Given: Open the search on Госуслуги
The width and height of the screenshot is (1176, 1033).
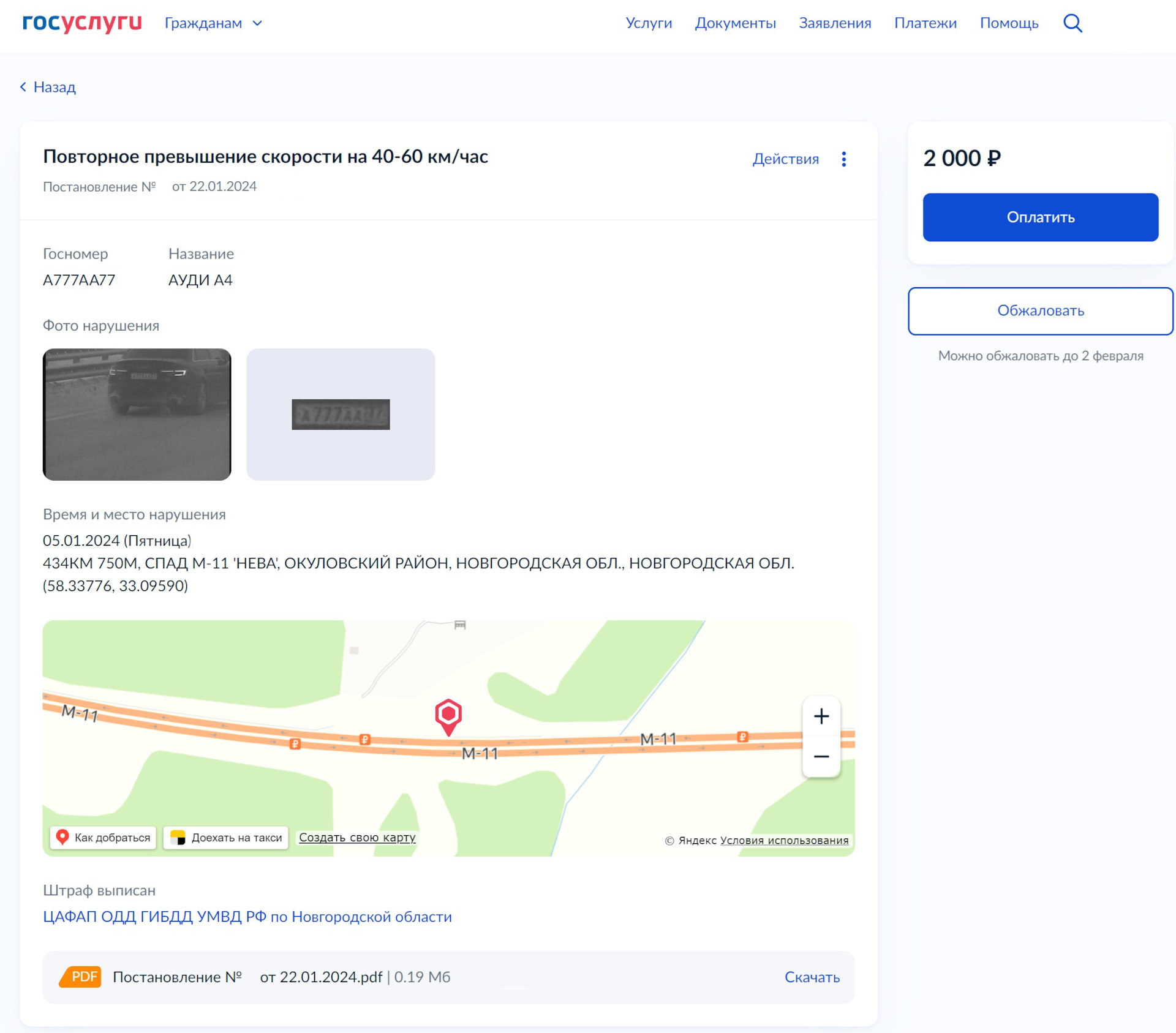Looking at the screenshot, I should (1072, 23).
